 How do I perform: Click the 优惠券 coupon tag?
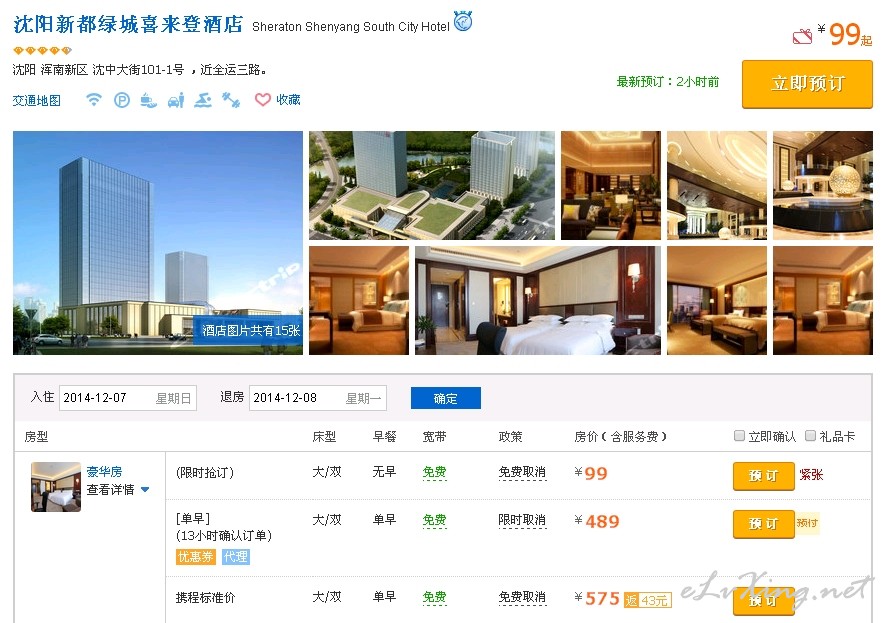[196, 557]
